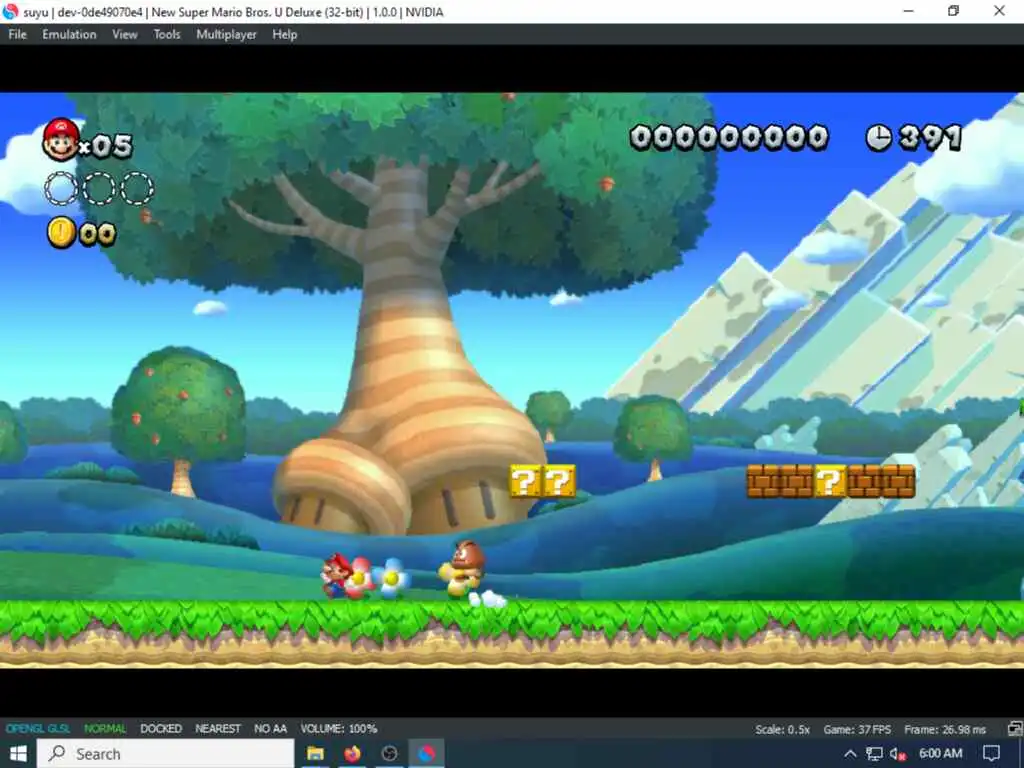1024x768 pixels.
Task: Click the 000000000 score counter
Action: click(729, 138)
